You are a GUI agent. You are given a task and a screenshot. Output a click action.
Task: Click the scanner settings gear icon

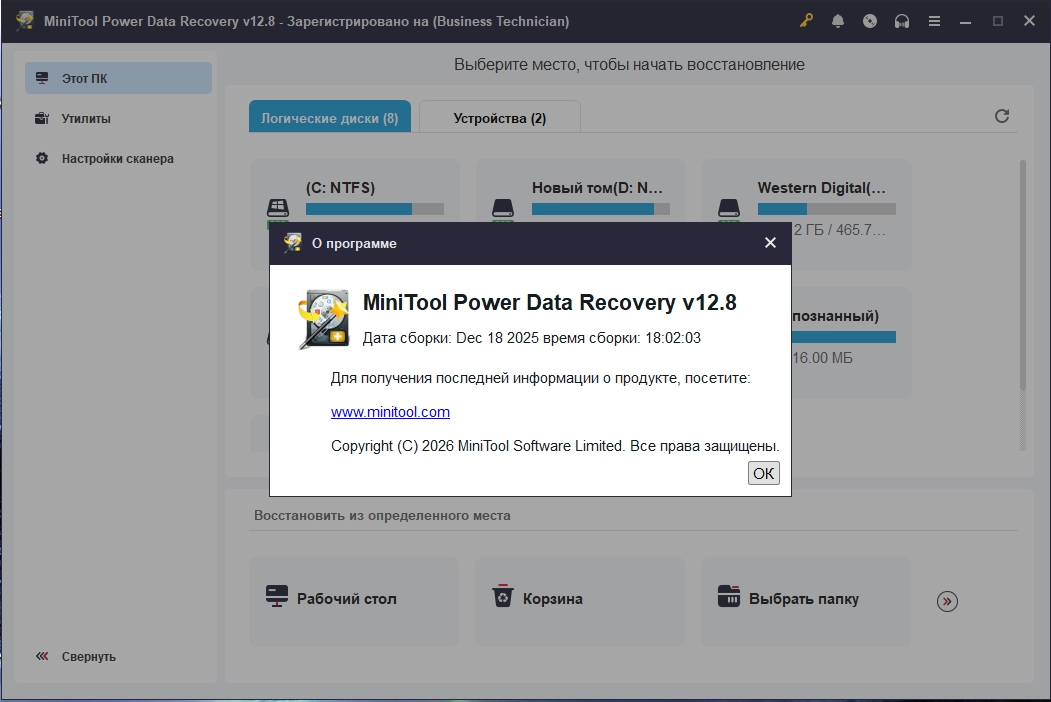click(42, 158)
